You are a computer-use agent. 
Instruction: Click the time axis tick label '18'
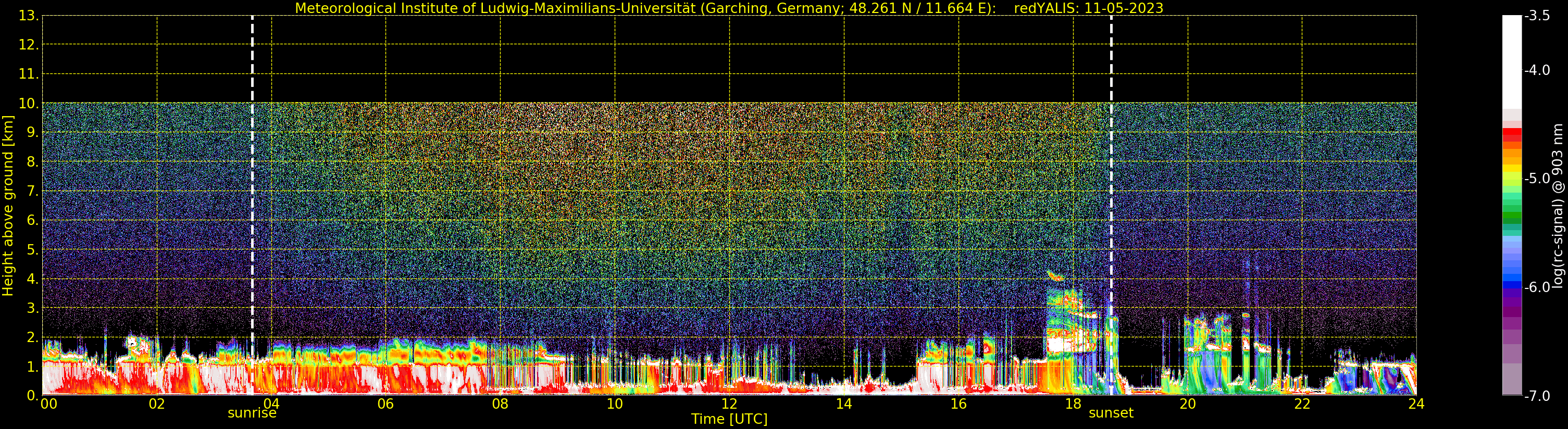(1073, 403)
